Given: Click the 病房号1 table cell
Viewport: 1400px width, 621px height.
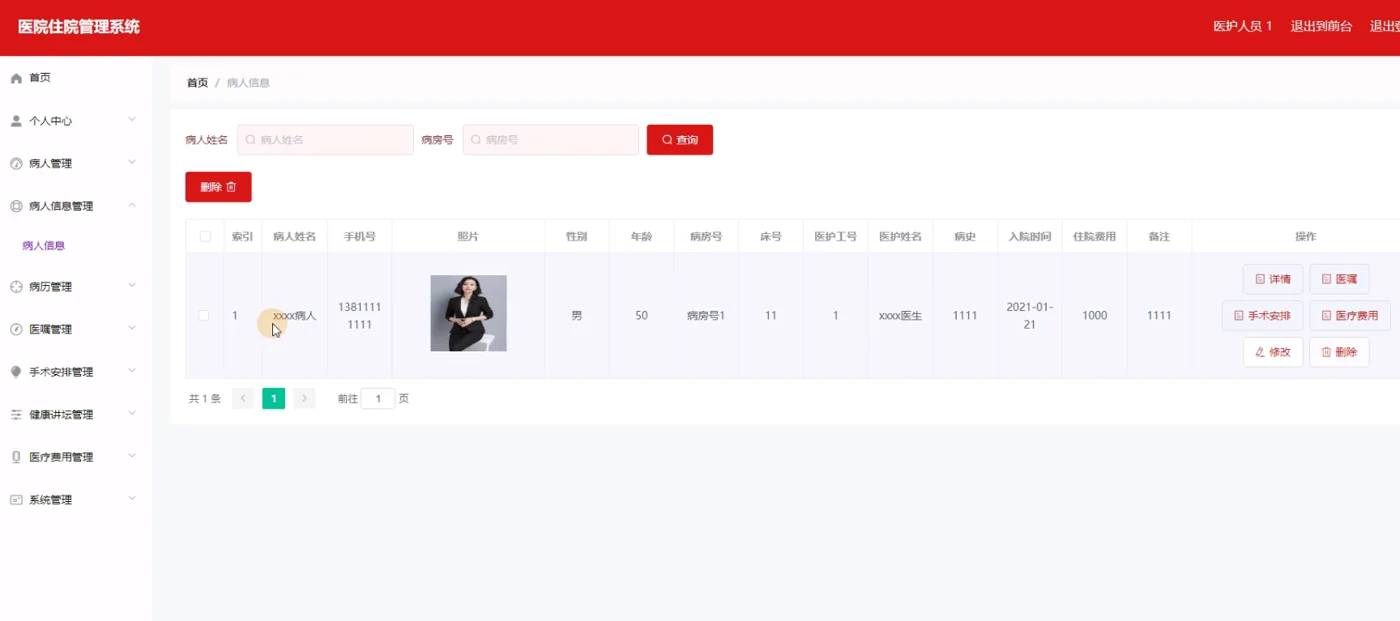Looking at the screenshot, I should [x=706, y=315].
